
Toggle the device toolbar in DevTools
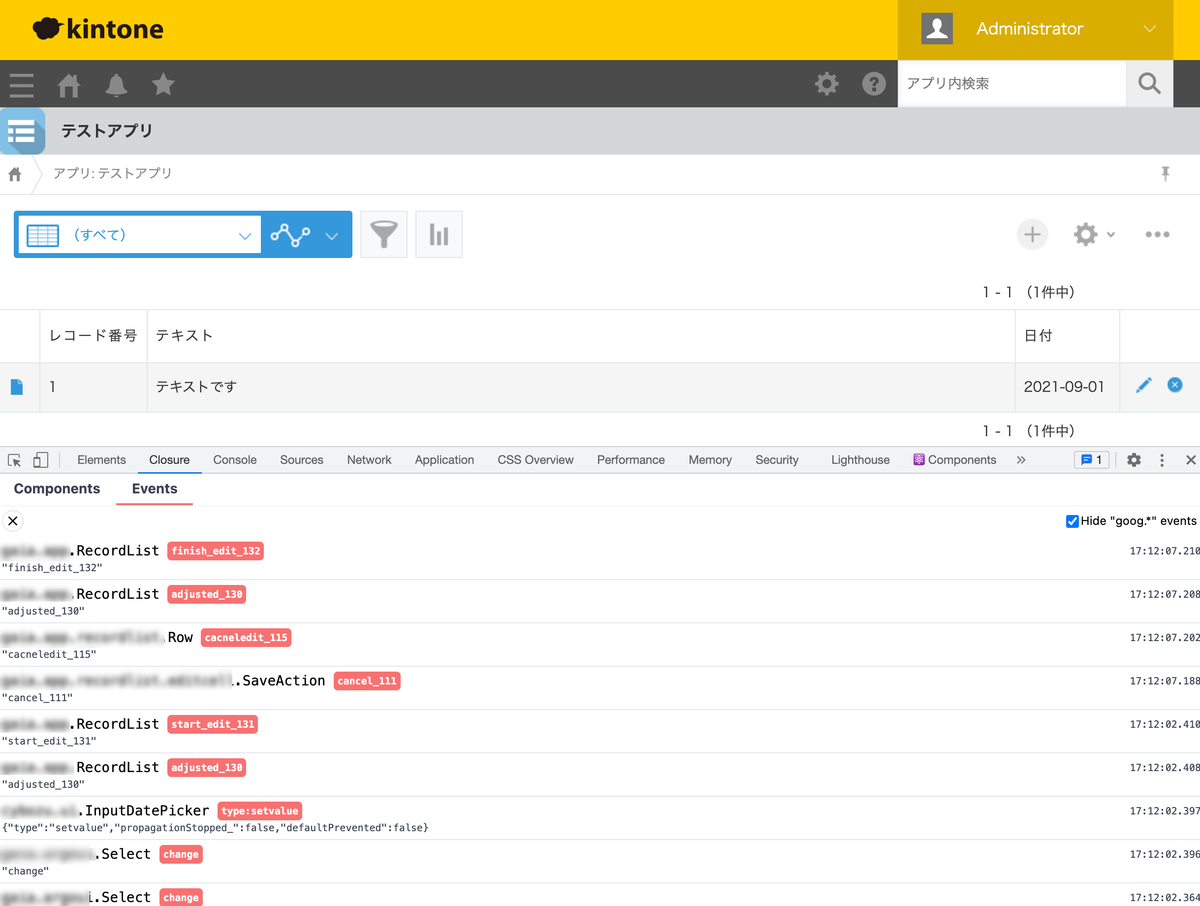pyautogui.click(x=39, y=459)
